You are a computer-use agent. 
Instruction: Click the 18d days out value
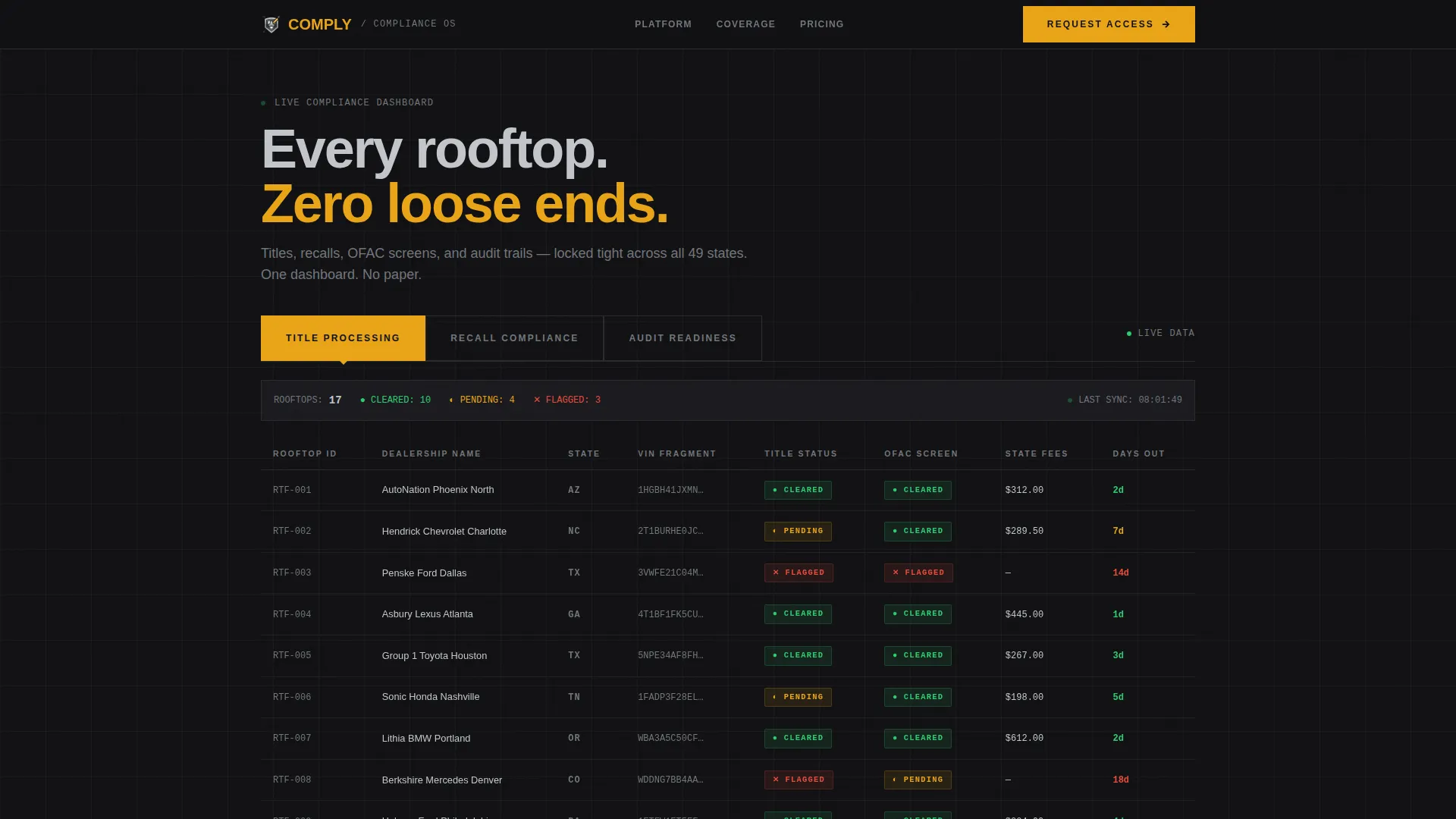point(1121,780)
